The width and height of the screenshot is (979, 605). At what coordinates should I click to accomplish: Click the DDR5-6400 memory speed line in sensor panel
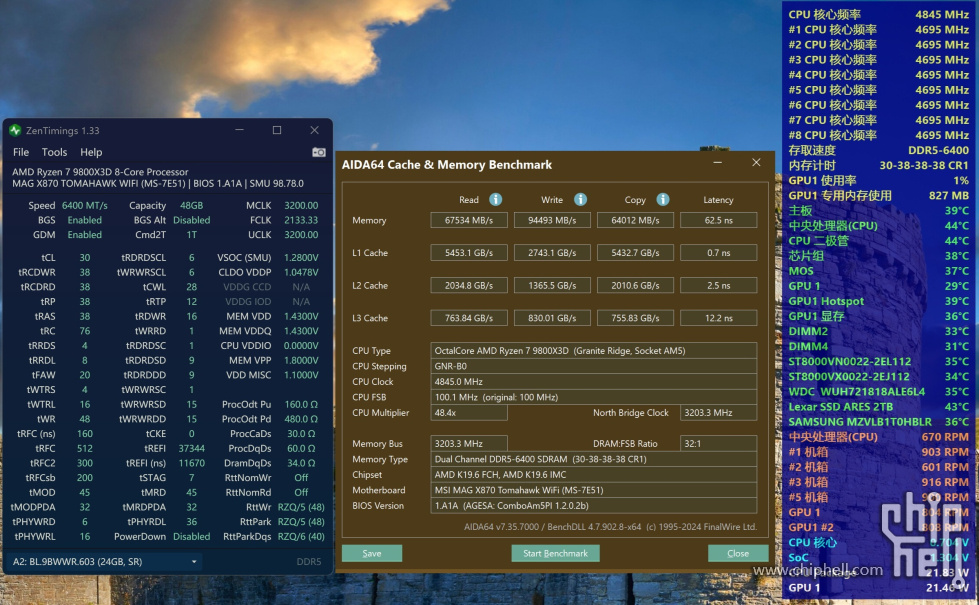878,150
